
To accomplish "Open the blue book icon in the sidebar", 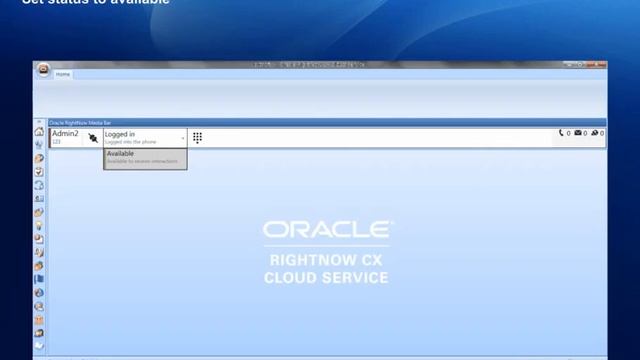I will [39, 279].
